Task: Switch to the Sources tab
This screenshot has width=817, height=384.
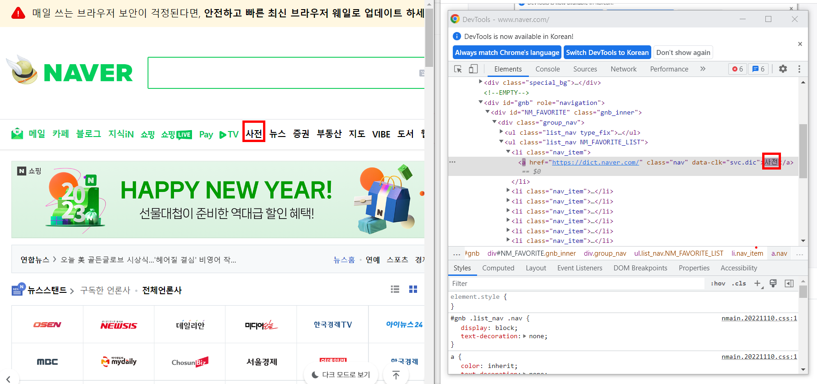Action: (585, 69)
